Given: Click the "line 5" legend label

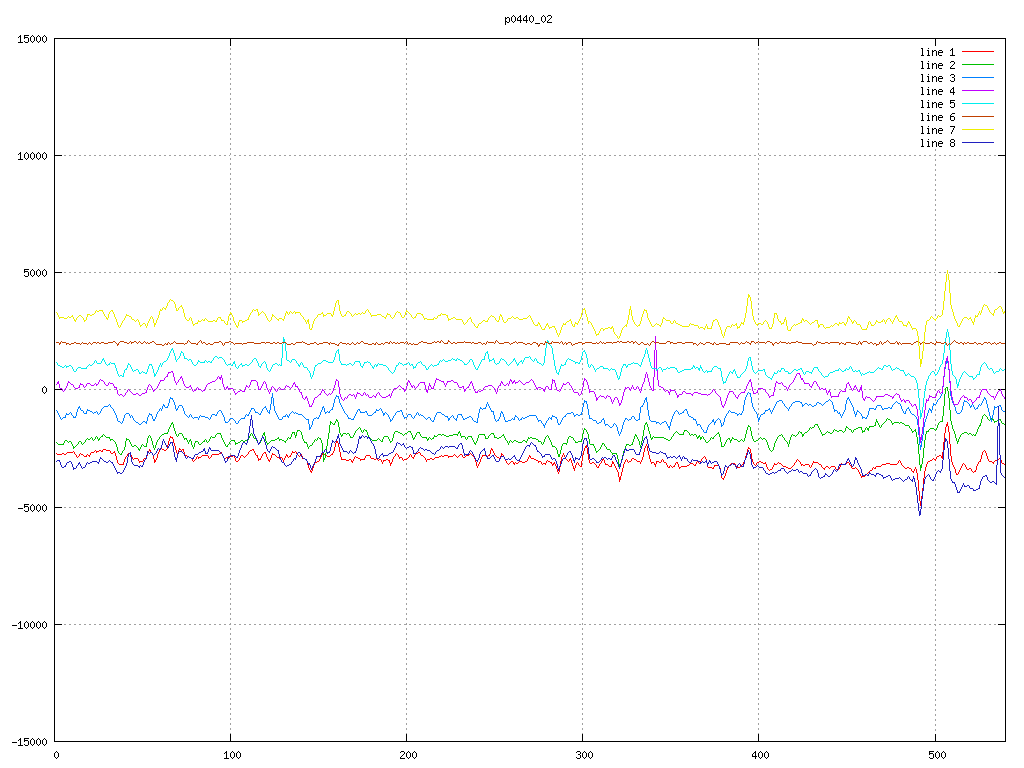Looking at the screenshot, I should 937,104.
